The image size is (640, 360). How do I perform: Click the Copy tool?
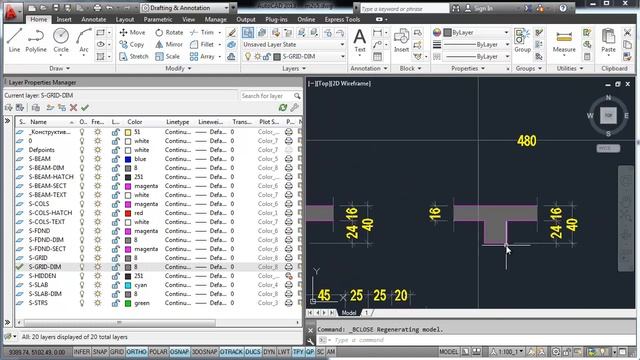click(132, 44)
